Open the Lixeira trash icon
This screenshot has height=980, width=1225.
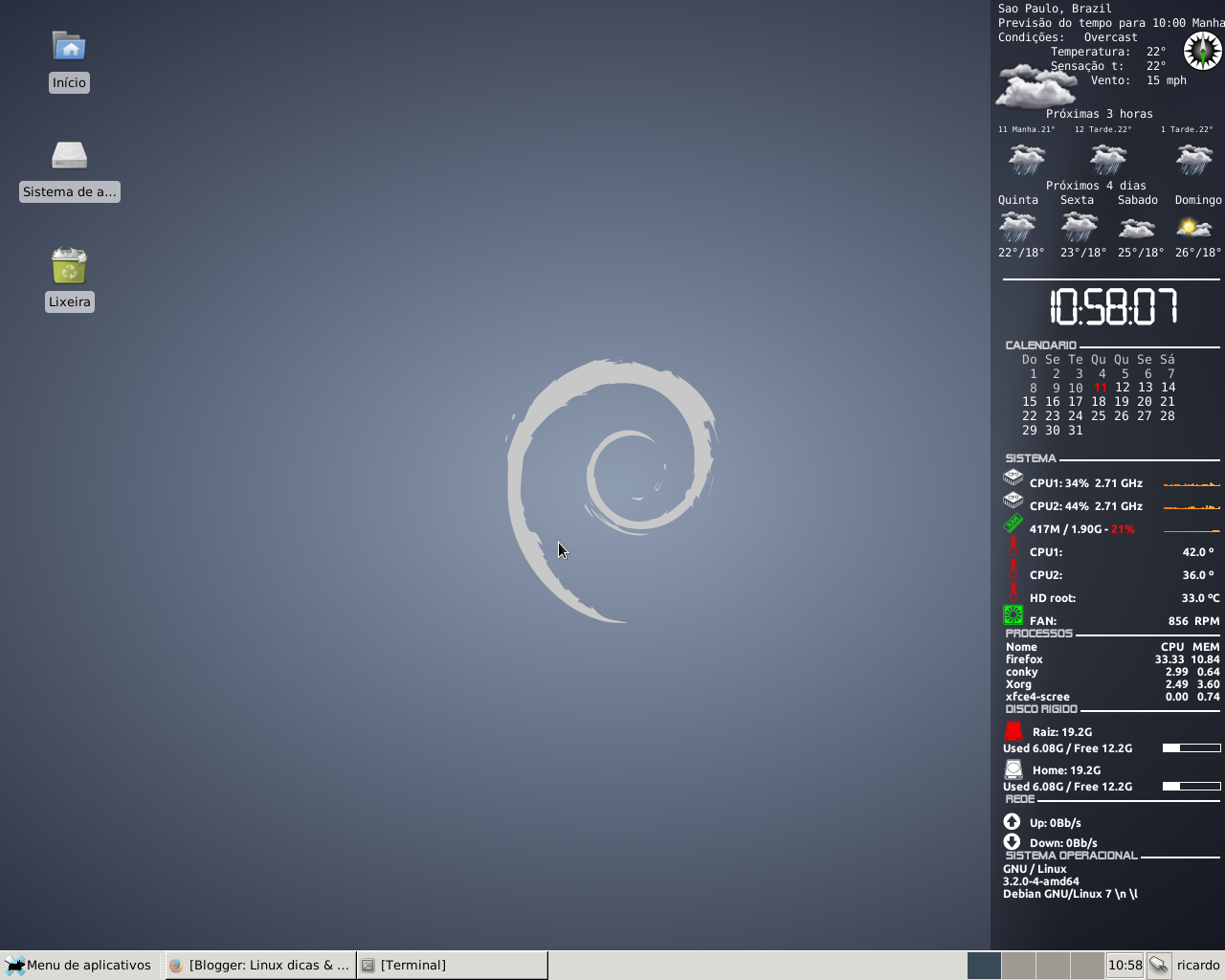[x=69, y=265]
